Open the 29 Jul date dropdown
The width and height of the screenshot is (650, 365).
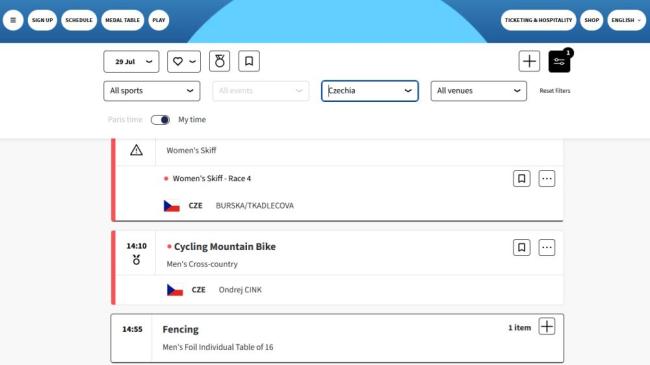(131, 61)
